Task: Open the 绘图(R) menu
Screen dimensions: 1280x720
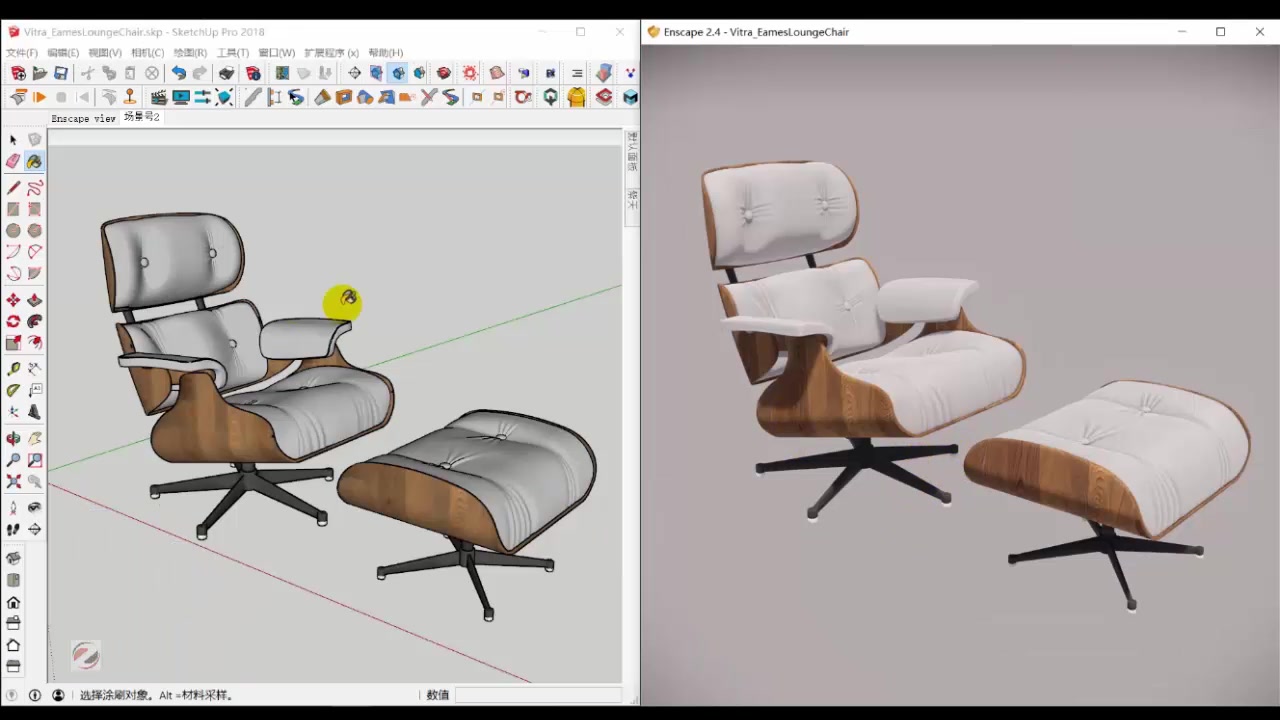Action: point(190,53)
